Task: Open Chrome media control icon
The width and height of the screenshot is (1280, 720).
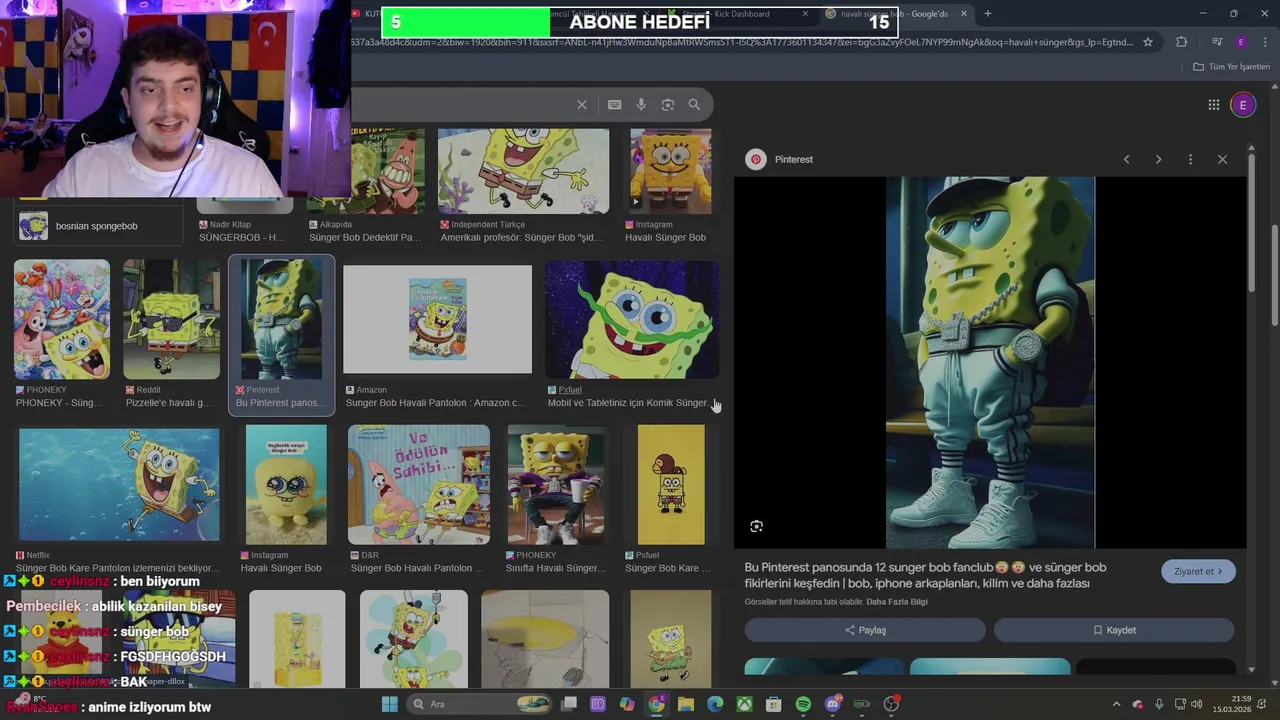Action: tap(1217, 42)
